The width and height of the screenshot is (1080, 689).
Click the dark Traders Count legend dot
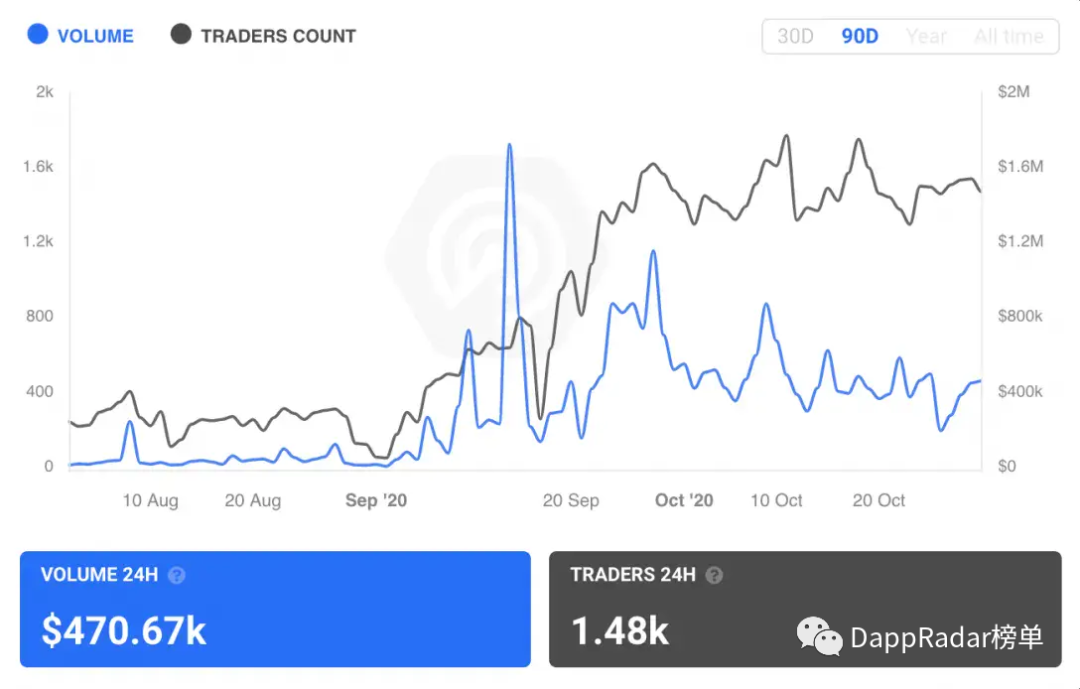(180, 35)
